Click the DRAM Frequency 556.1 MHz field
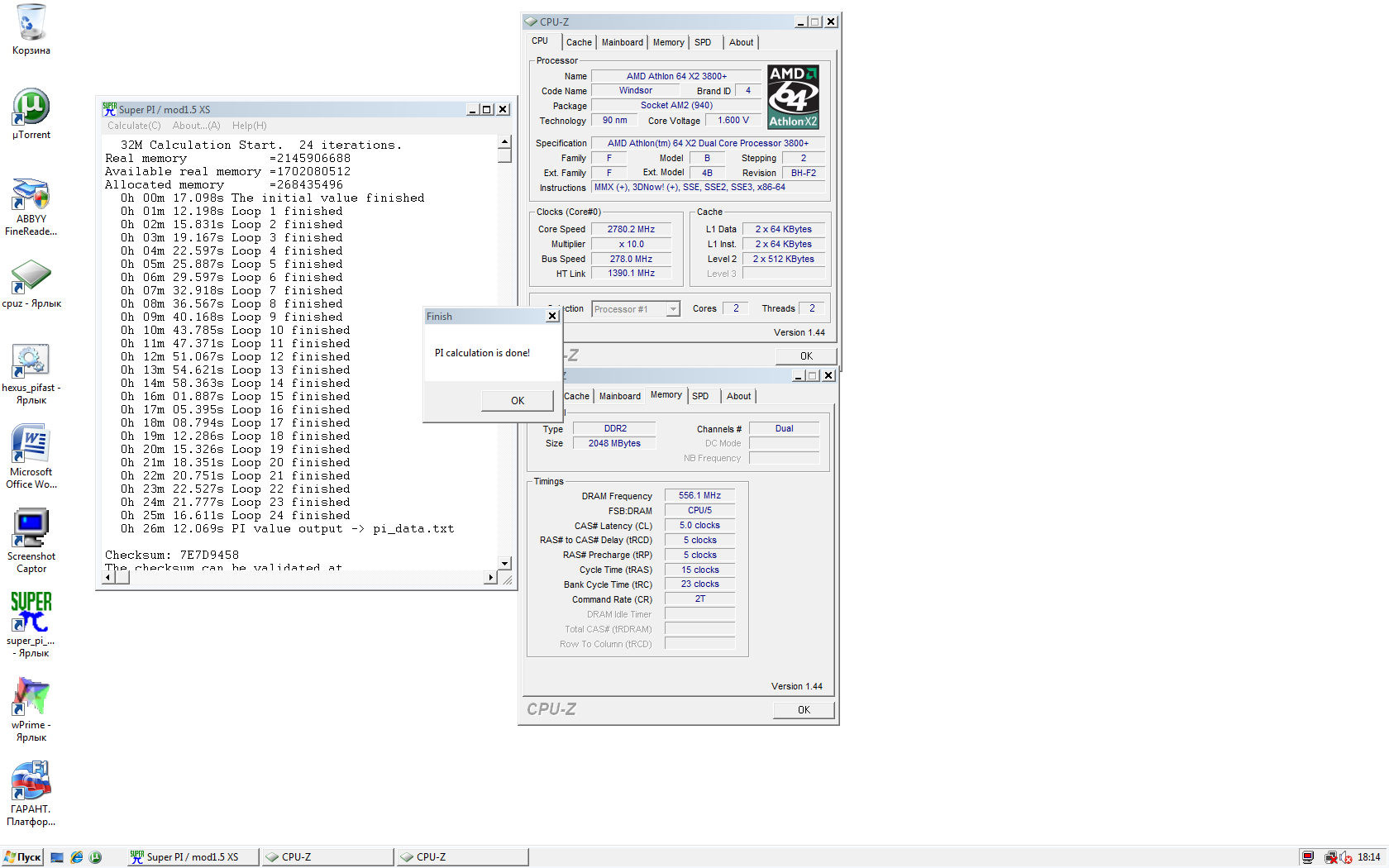 coord(699,495)
